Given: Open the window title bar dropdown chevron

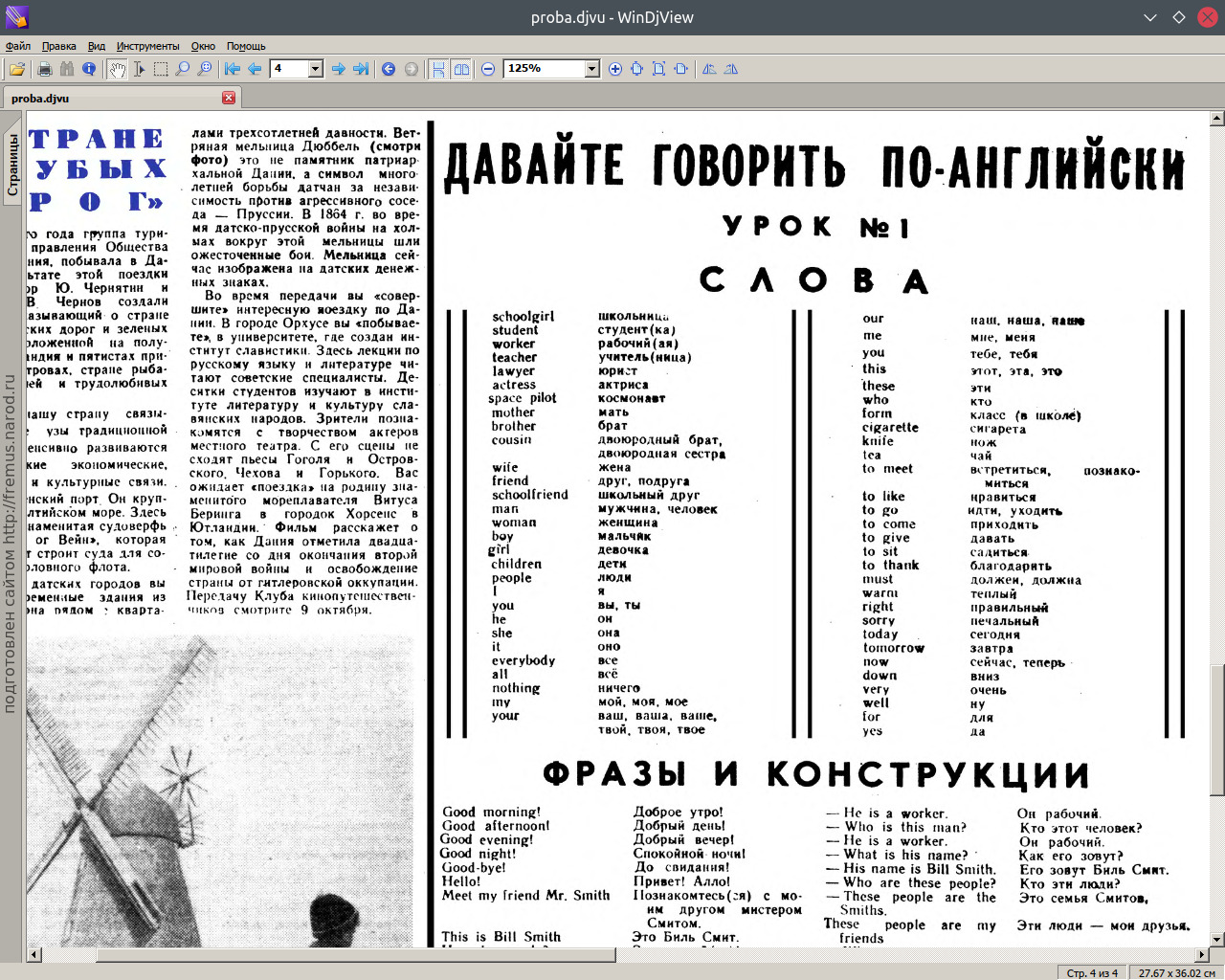Looking at the screenshot, I should pyautogui.click(x=1150, y=17).
